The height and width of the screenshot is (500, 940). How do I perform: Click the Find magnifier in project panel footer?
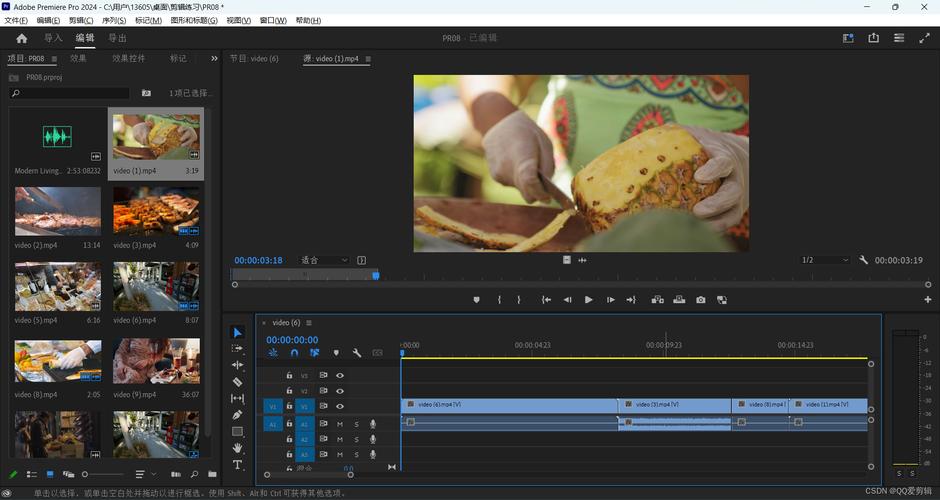pos(194,474)
